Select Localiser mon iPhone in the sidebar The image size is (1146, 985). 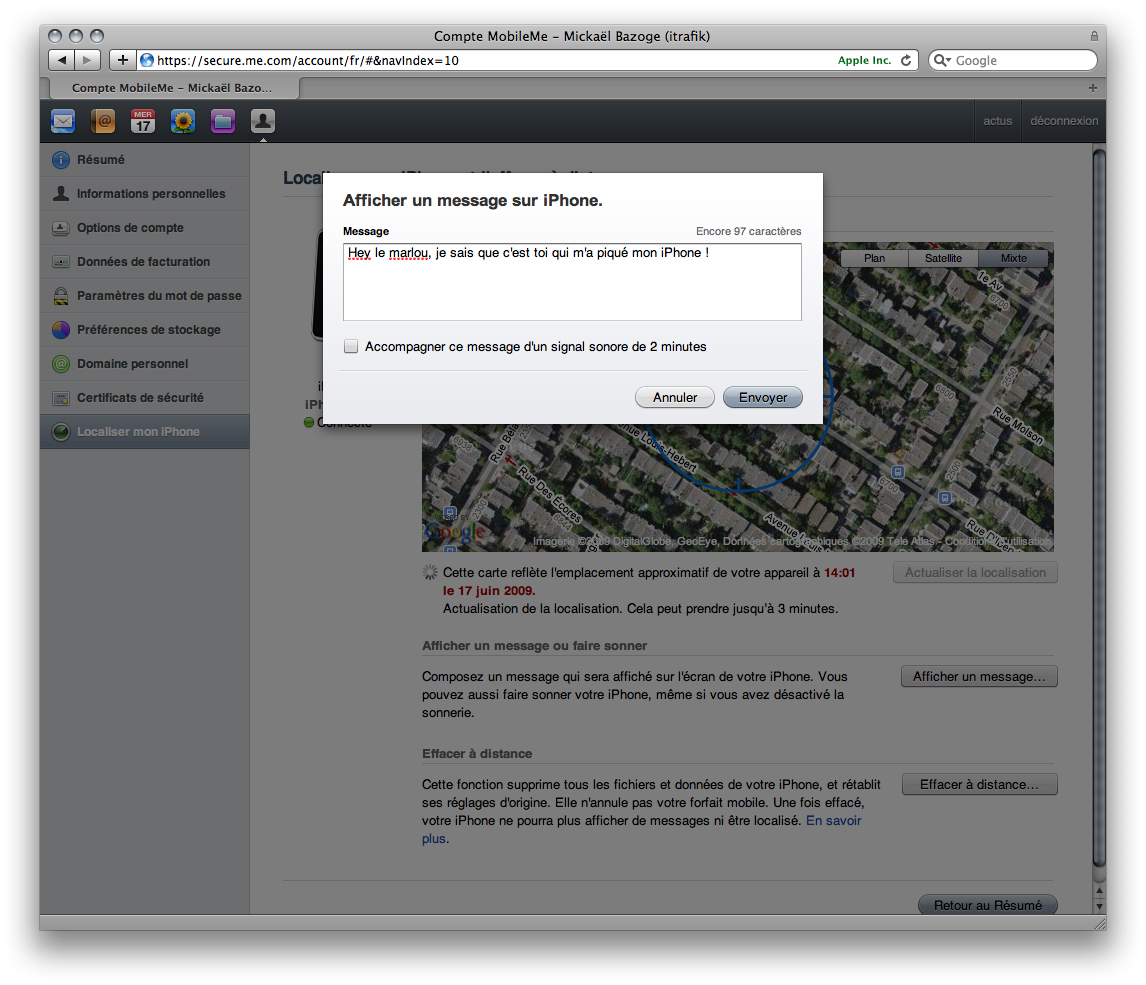point(145,432)
